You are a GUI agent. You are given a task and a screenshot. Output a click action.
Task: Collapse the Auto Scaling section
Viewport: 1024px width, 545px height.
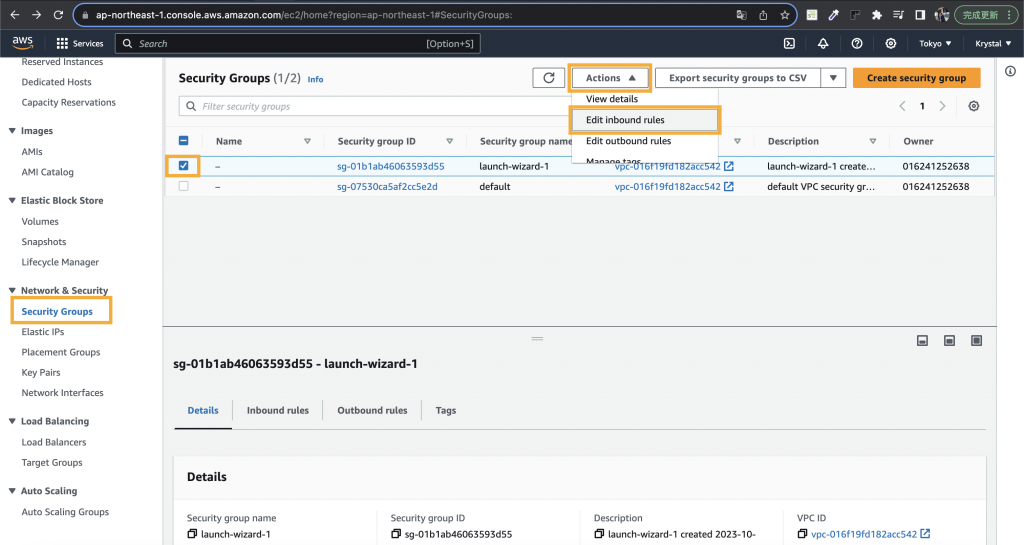(12, 491)
